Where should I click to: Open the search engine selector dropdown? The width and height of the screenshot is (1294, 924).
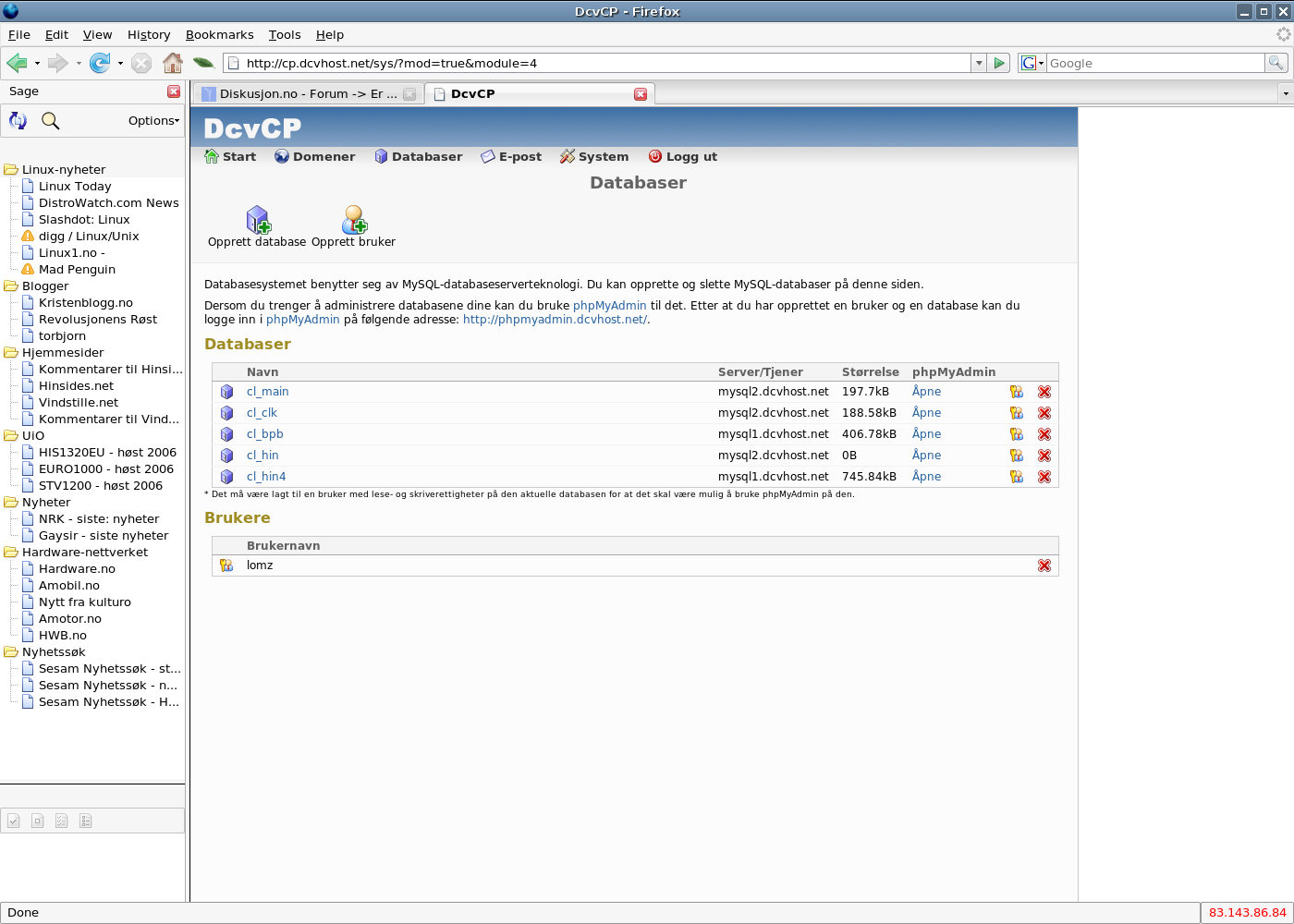point(1032,63)
